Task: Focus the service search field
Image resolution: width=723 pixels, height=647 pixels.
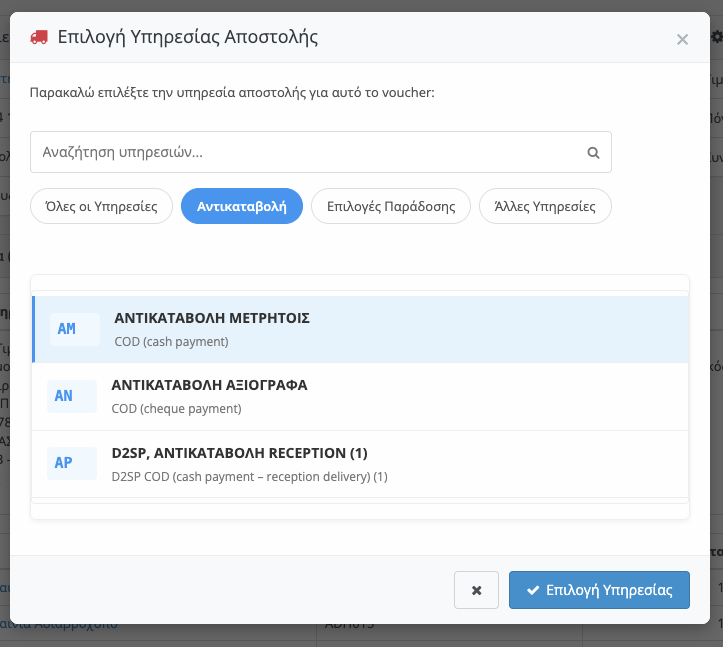Action: tap(320, 152)
